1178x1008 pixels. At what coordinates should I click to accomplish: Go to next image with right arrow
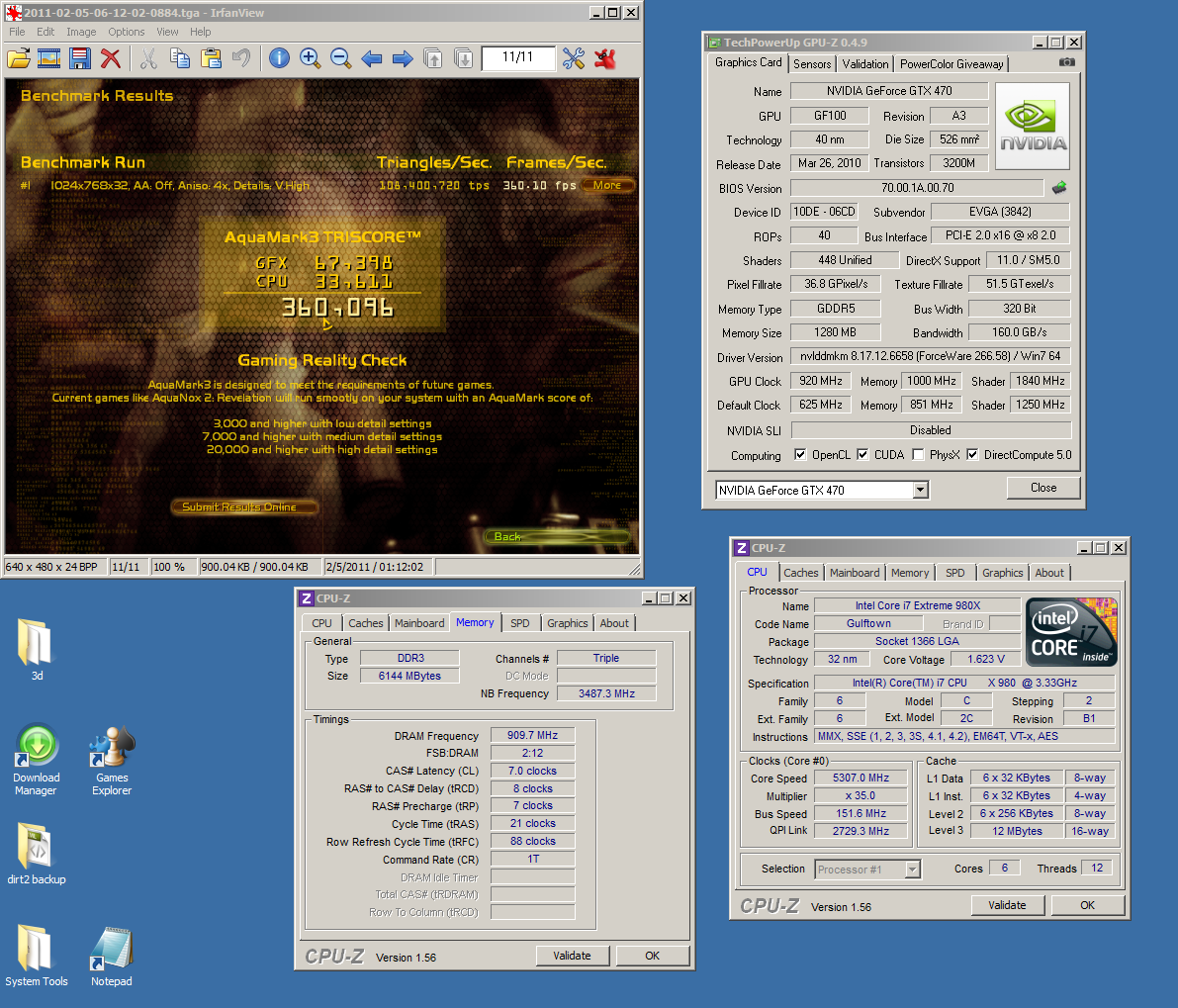(x=403, y=57)
